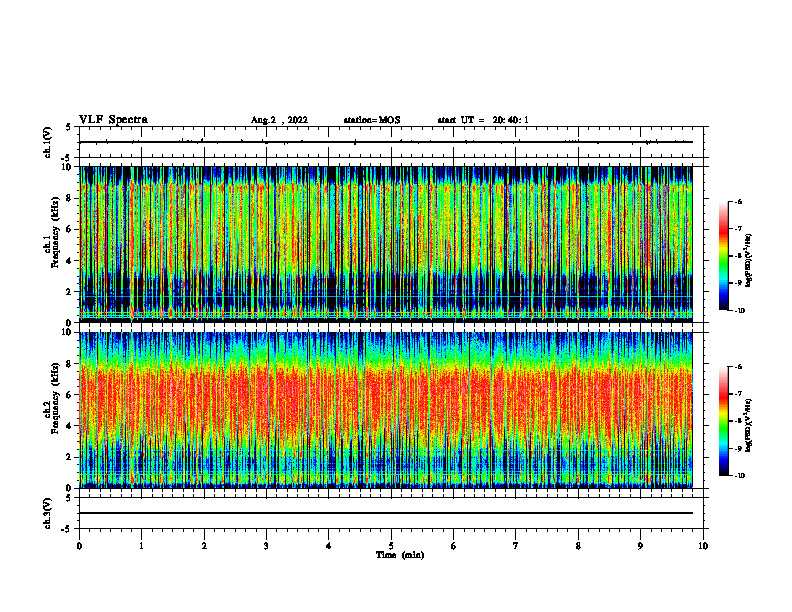The image size is (792, 612).
Task: Click inside the ch.2 frequency spectrogram panel
Action: click(386, 410)
